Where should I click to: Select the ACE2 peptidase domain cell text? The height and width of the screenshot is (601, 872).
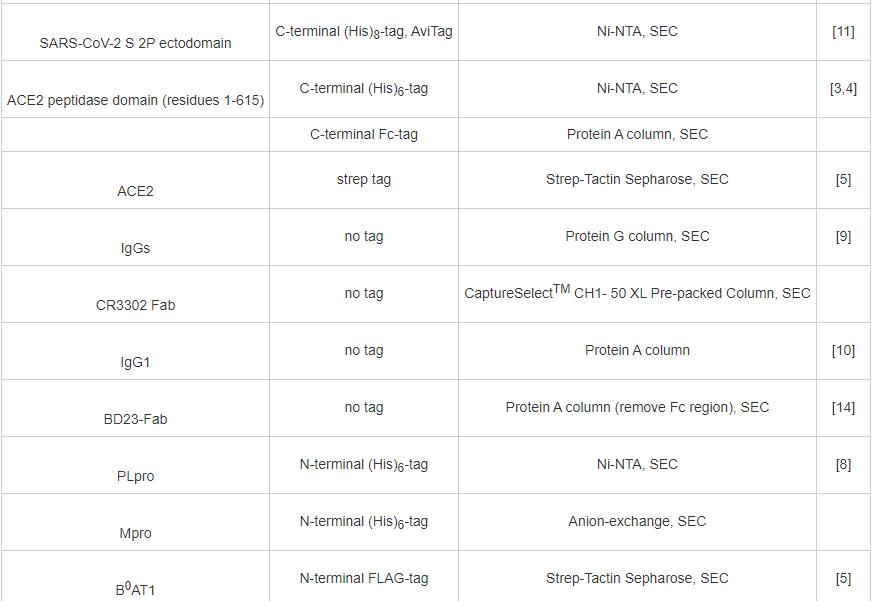(135, 100)
